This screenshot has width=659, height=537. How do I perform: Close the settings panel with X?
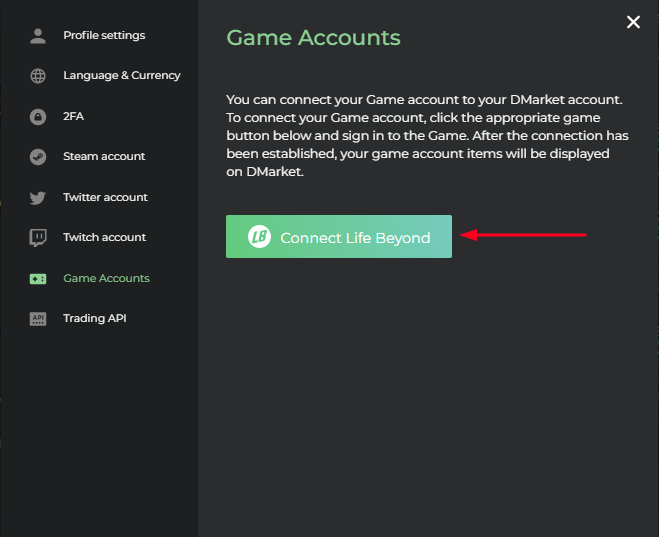(633, 22)
